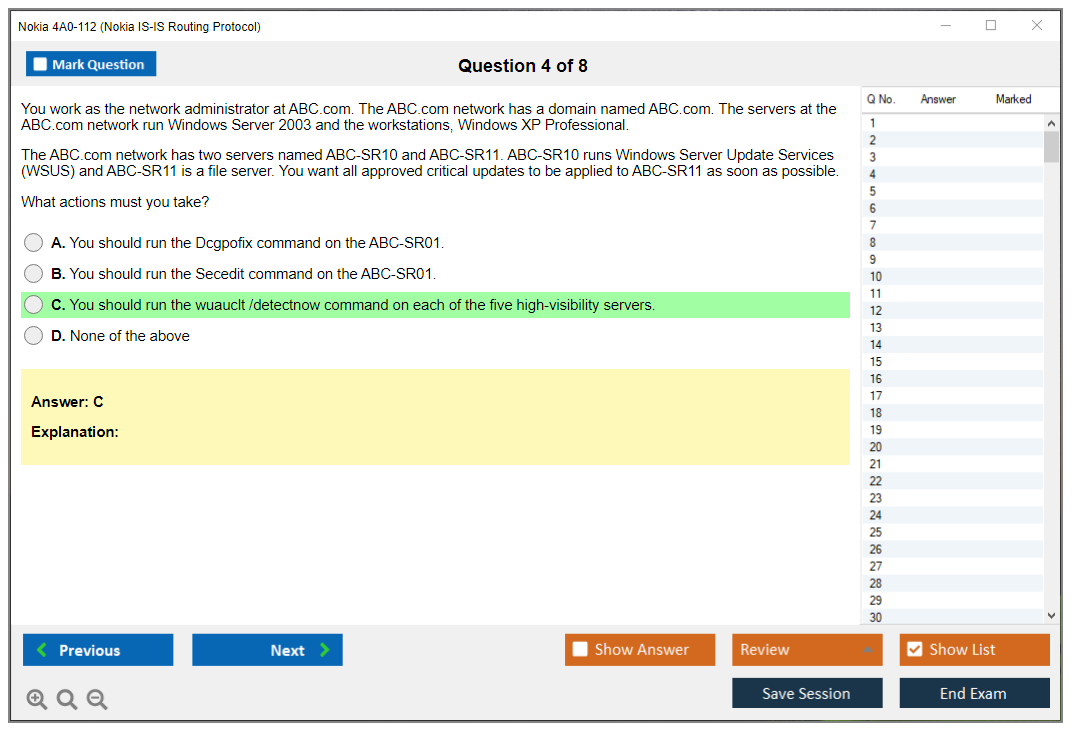The image size is (1075, 735).
Task: Go to the Previous question
Action: pos(98,650)
